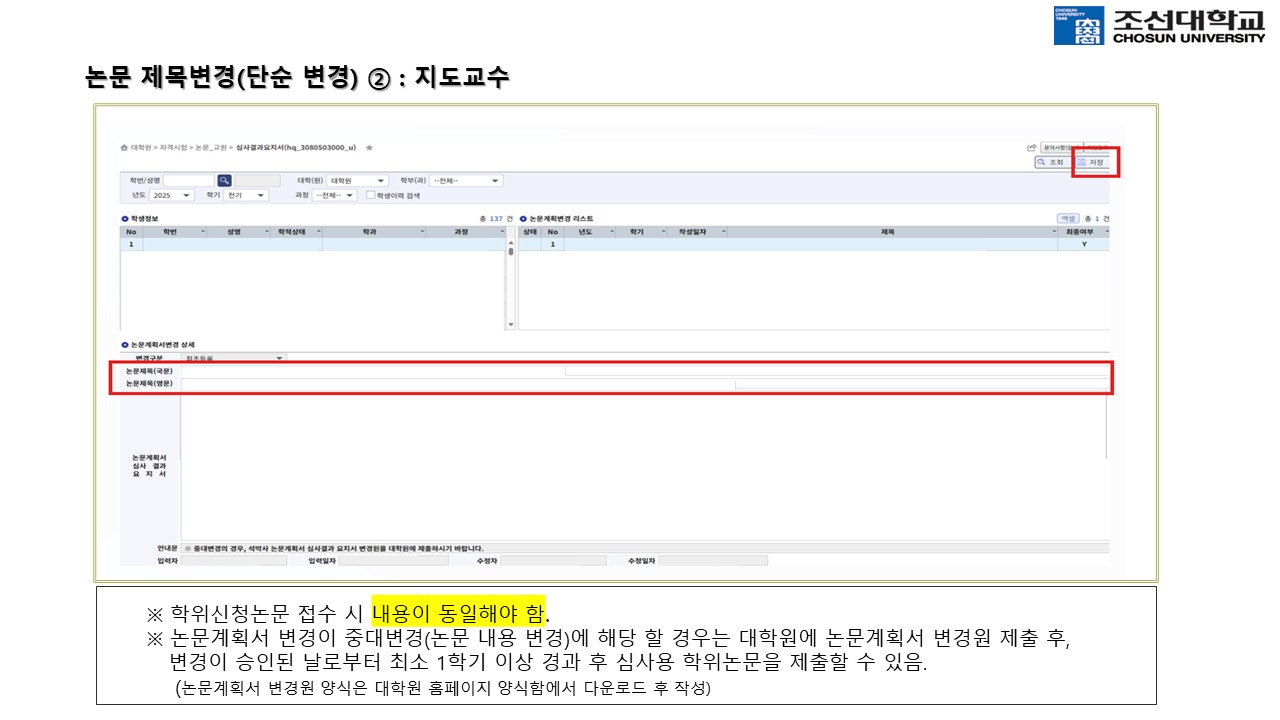Screen dimensions: 1280x720
Task: Click the share icon at top right
Action: coord(1031,147)
